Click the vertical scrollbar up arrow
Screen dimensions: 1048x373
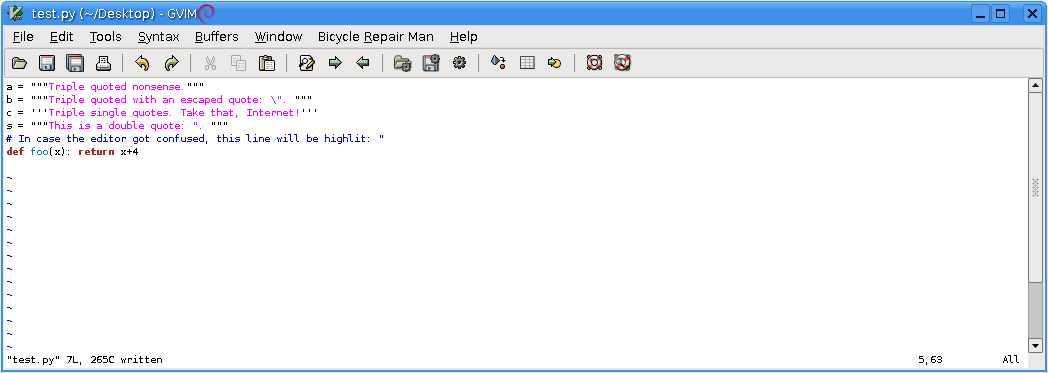click(x=1035, y=86)
